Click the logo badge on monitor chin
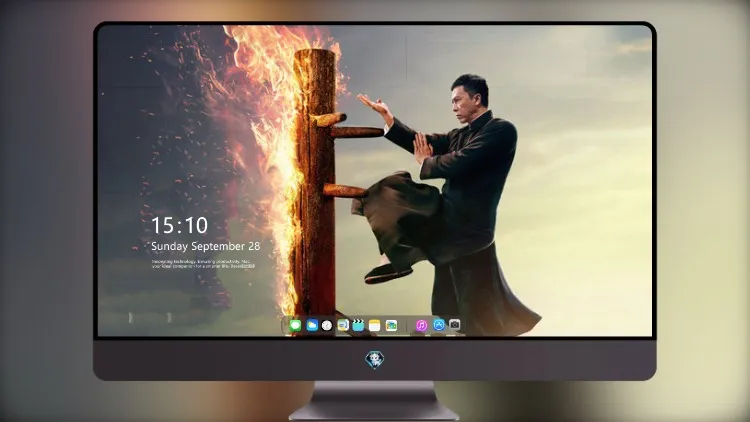This screenshot has width=750, height=422. click(375, 360)
